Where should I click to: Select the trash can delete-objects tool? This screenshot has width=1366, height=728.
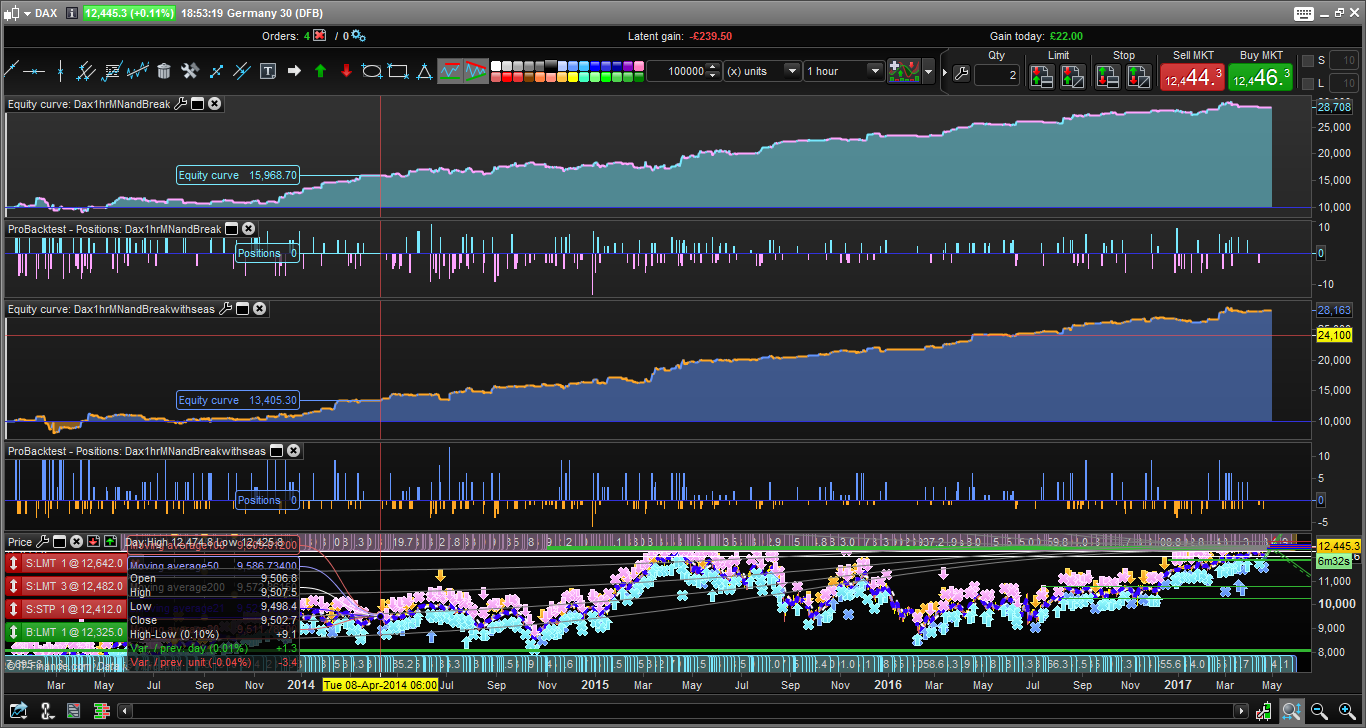[x=164, y=71]
